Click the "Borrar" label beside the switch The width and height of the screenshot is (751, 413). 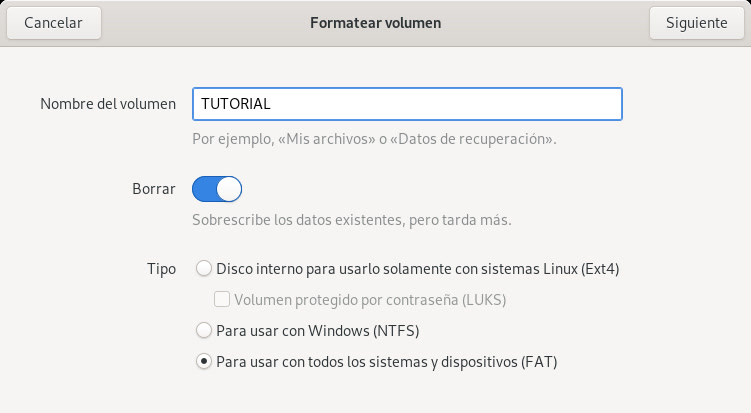click(154, 189)
